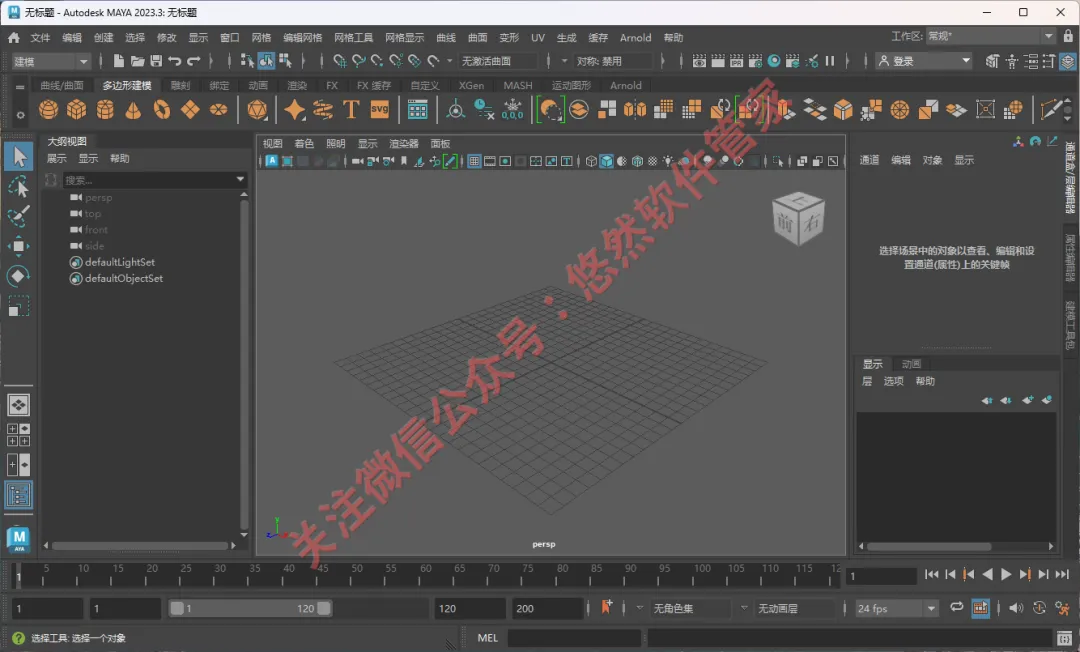This screenshot has width=1080, height=652.
Task: Click the four-pane layout button
Action: coord(19,434)
